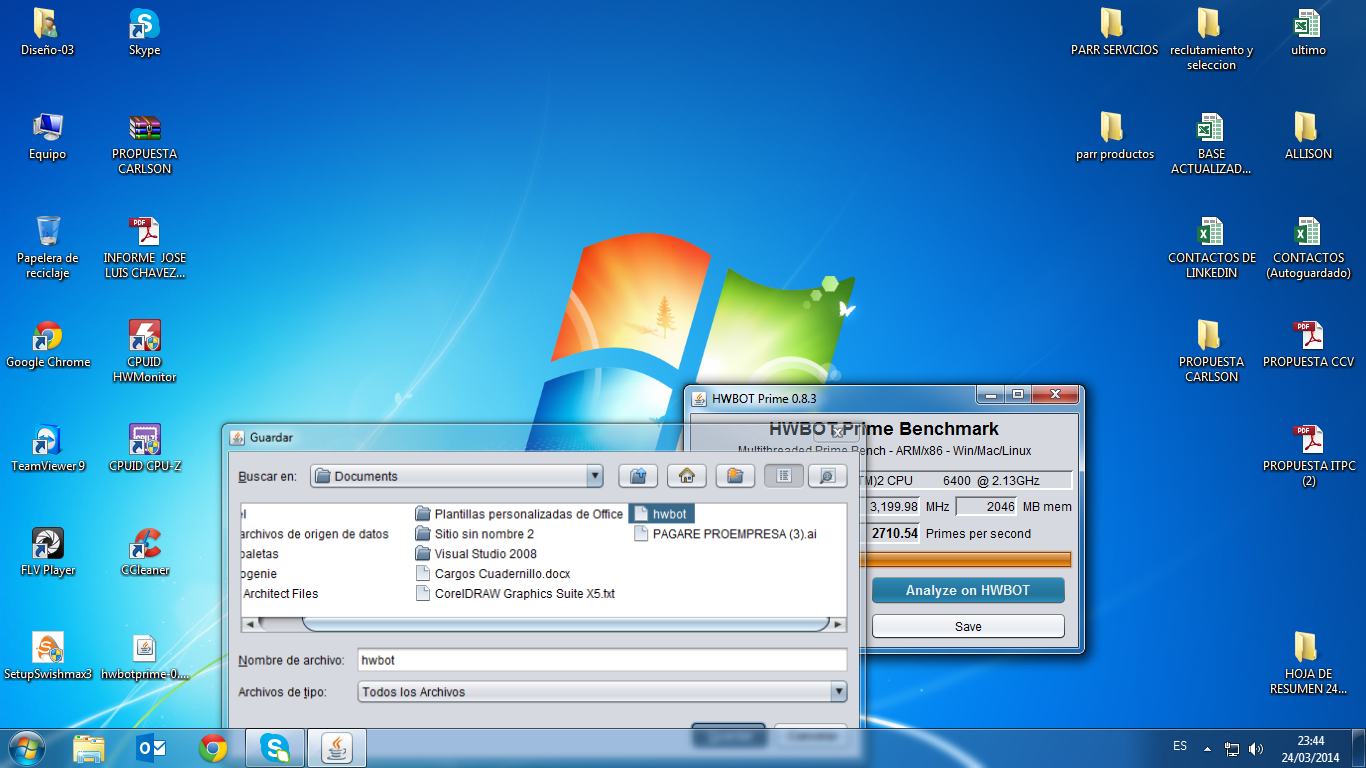This screenshot has width=1366, height=768.
Task: Open 'INFORME JOSE LUIS CHAVEZ' PDF icon
Action: pyautogui.click(x=144, y=247)
